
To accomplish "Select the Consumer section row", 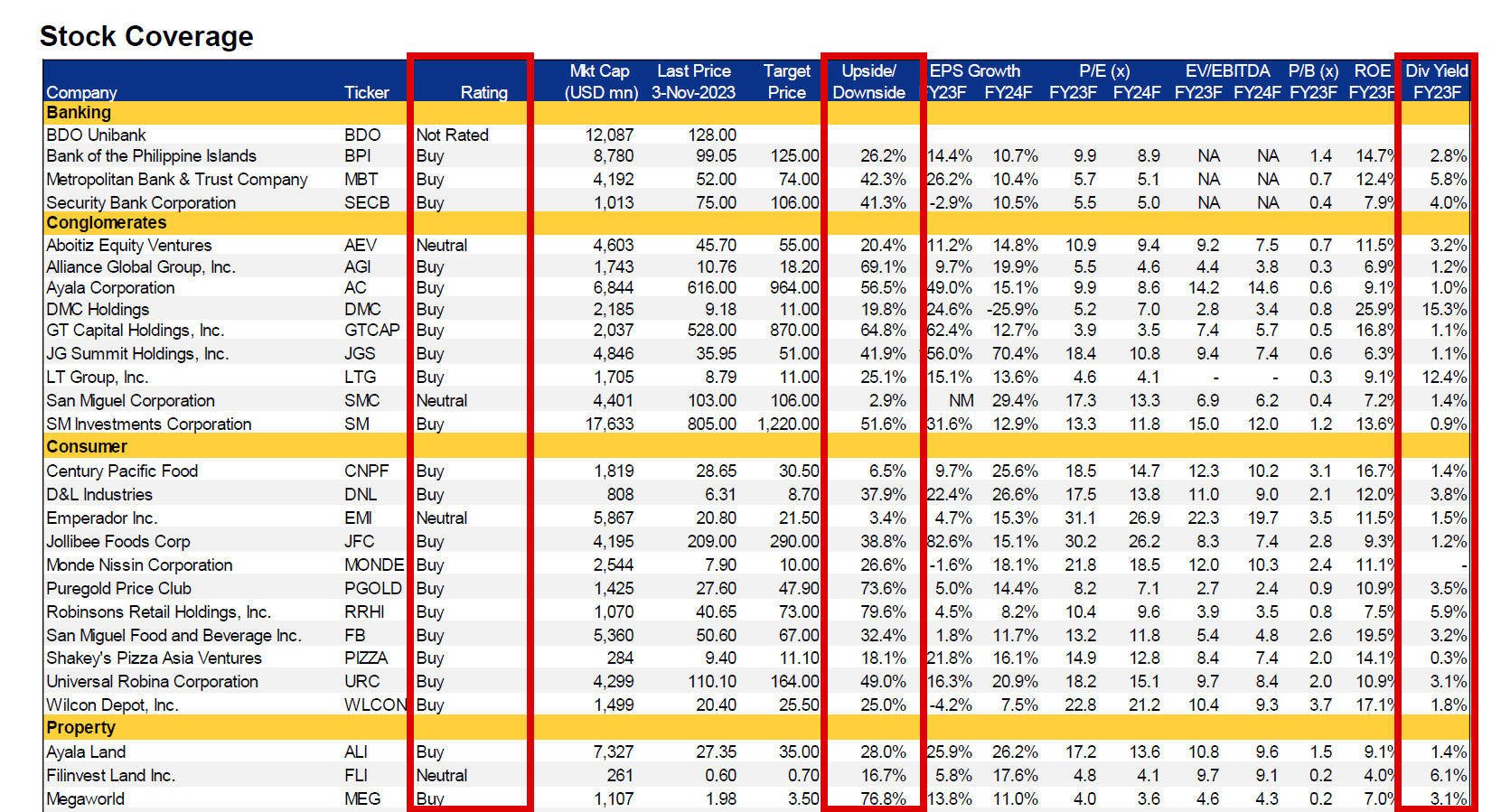I will pyautogui.click(x=757, y=447).
